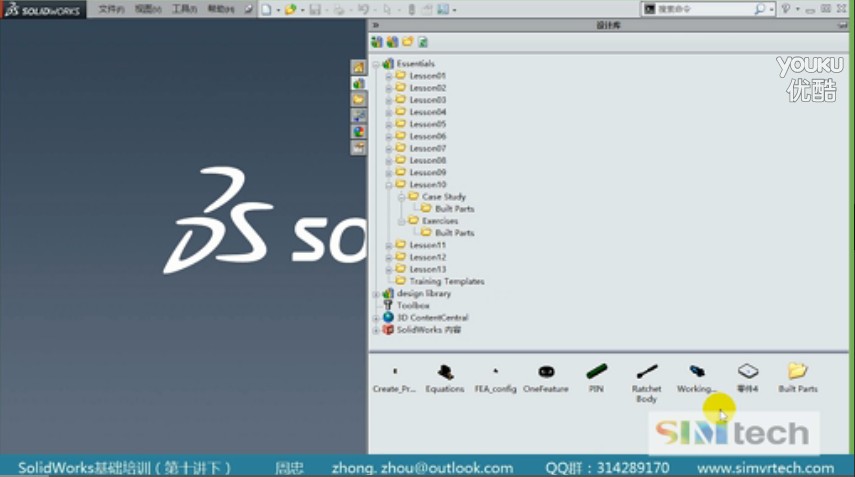Click the magnifier icon in search box
Image resolution: width=855 pixels, height=477 pixels.
click(x=760, y=9)
